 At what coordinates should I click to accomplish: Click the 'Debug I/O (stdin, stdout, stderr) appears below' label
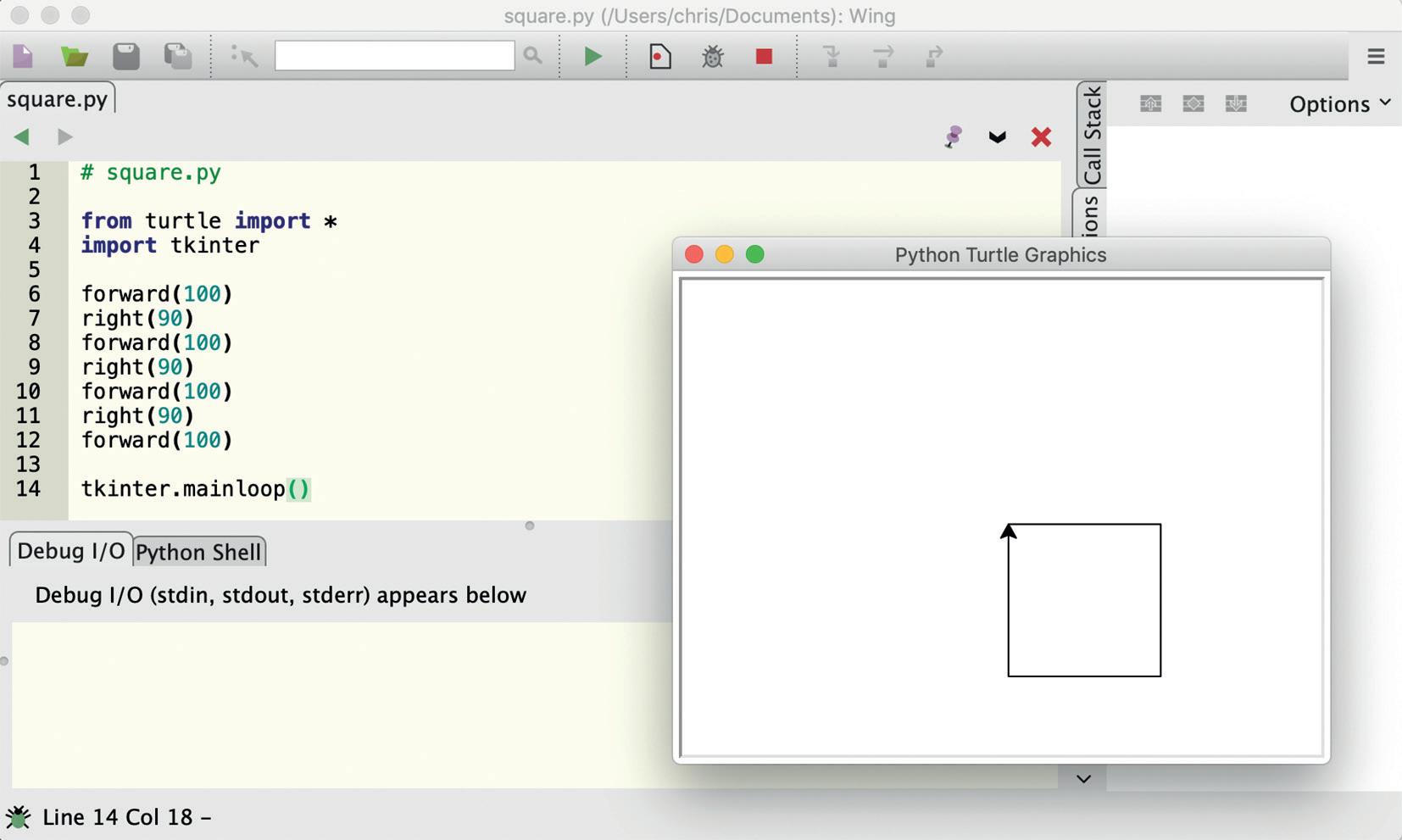(281, 595)
